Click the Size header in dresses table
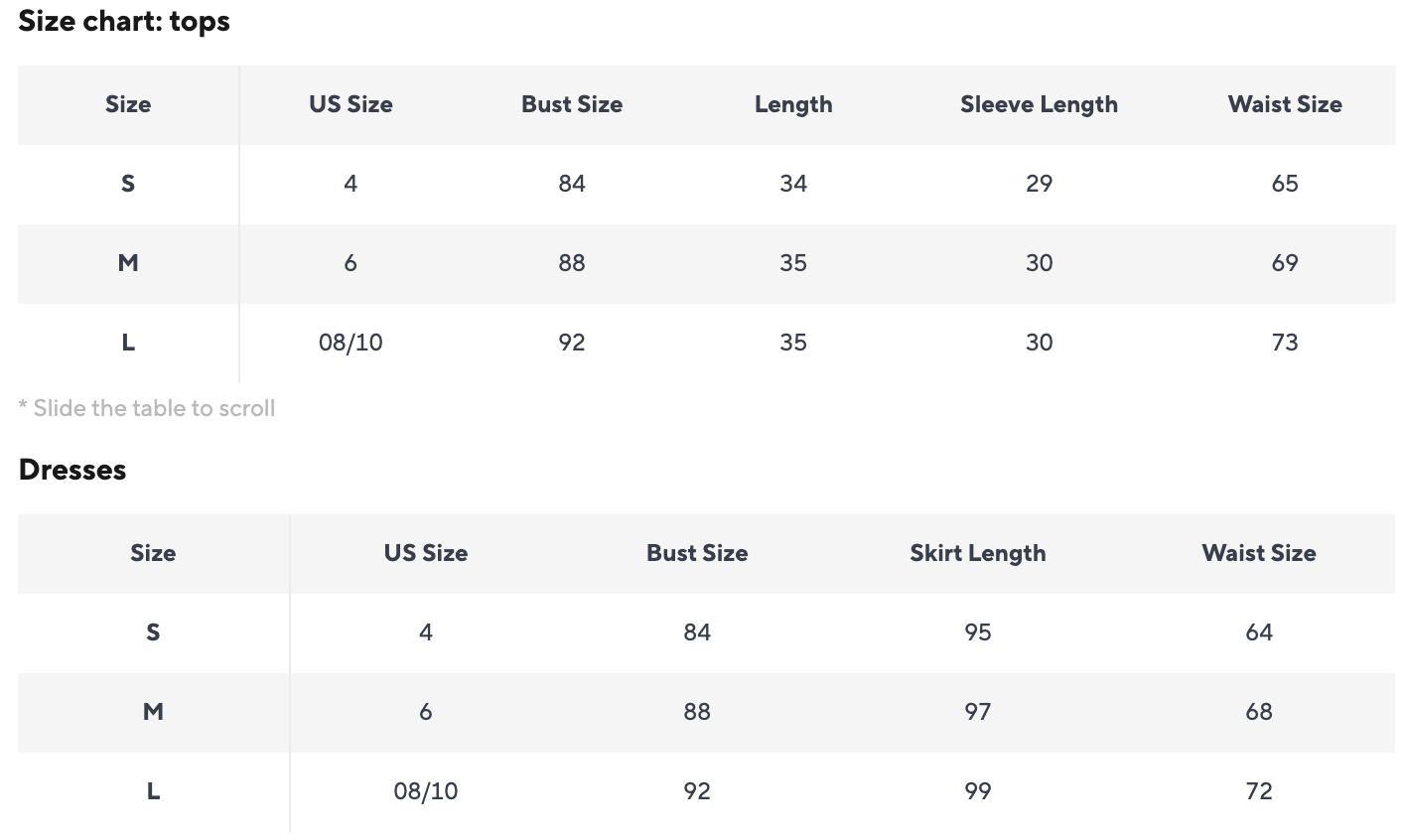The width and height of the screenshot is (1402, 840). pyautogui.click(x=153, y=553)
